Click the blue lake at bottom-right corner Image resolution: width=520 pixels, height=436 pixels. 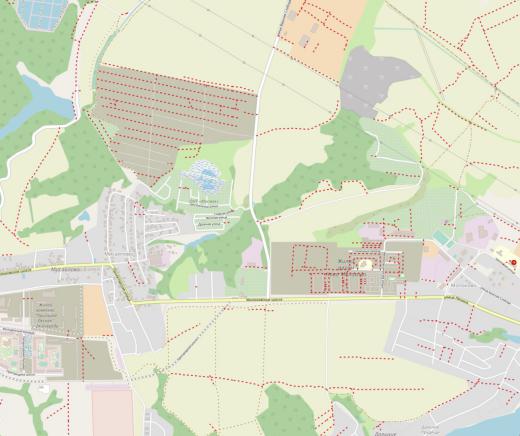pyautogui.click(x=497, y=427)
